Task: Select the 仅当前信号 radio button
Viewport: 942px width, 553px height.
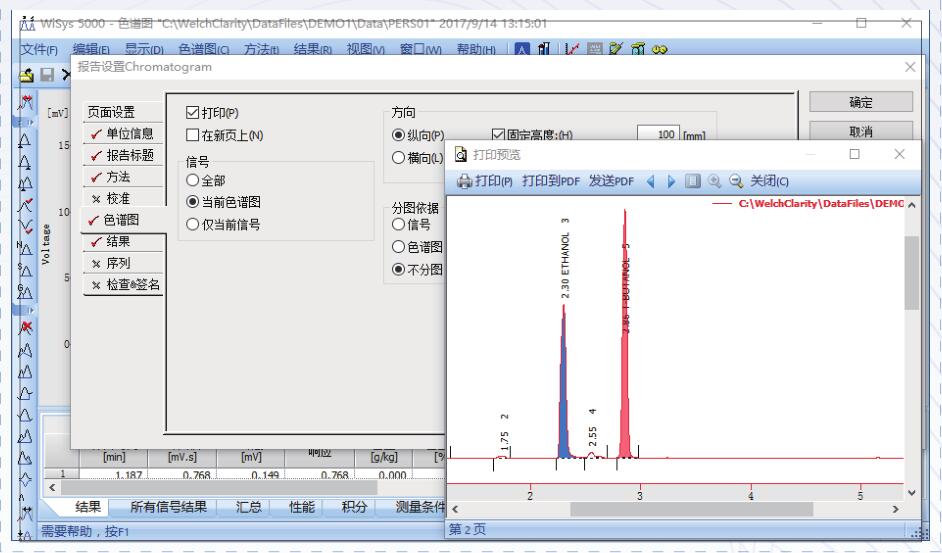Action: (192, 224)
